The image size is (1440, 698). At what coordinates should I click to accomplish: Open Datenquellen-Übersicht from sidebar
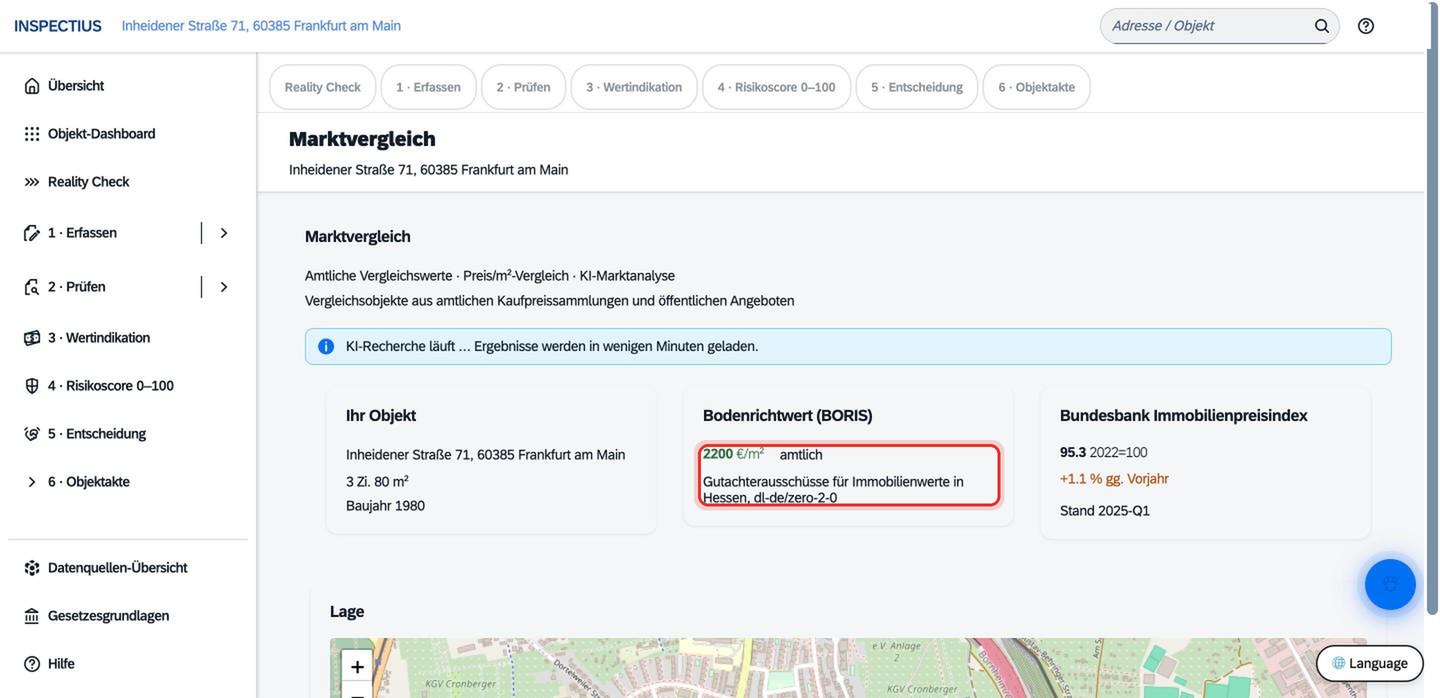coord(128,568)
